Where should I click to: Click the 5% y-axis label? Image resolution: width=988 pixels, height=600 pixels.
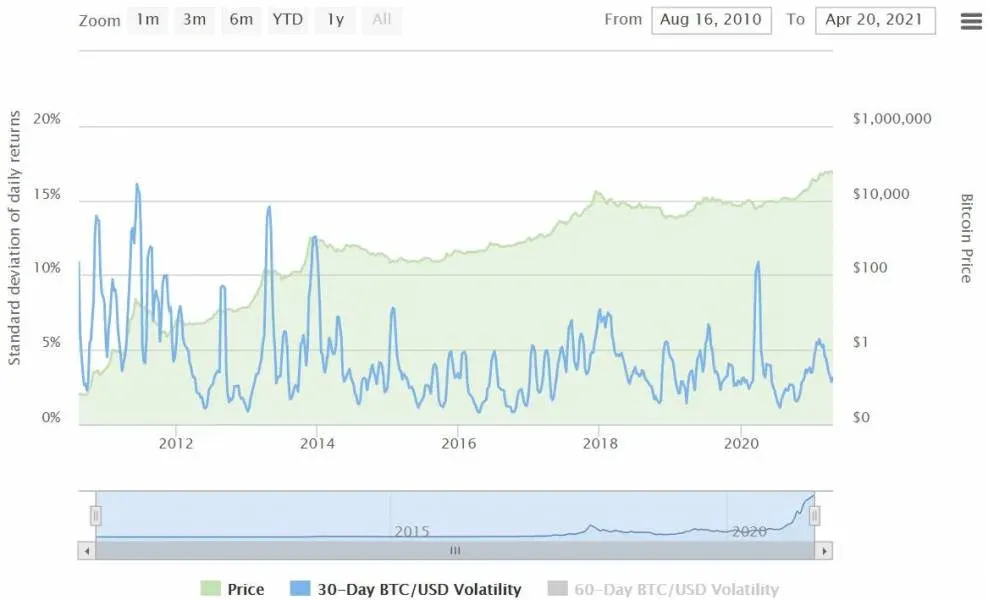click(51, 342)
